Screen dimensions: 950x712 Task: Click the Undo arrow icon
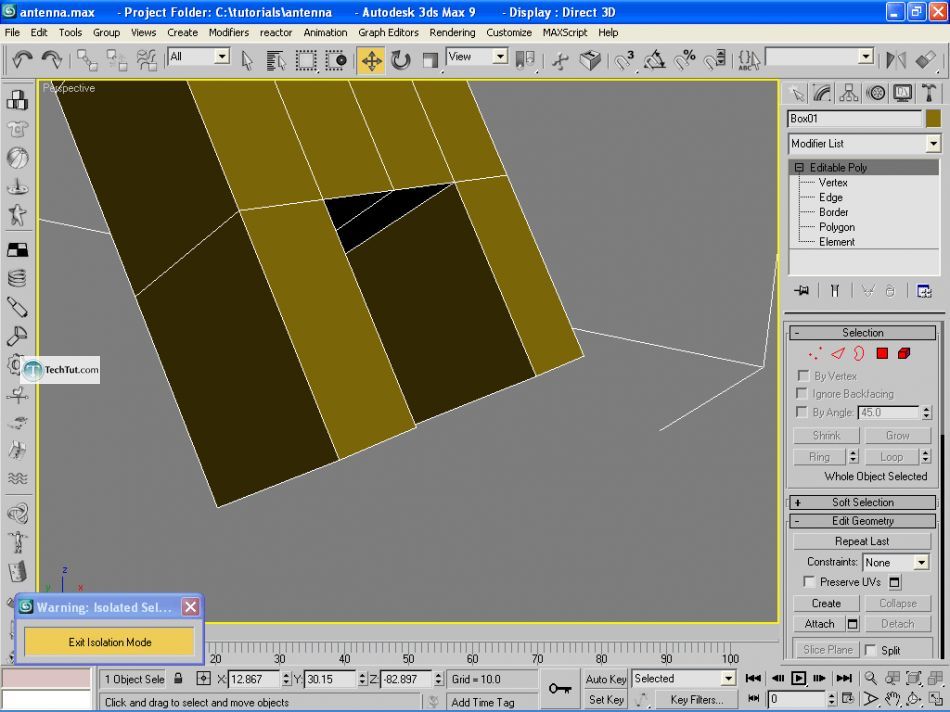pyautogui.click(x=23, y=61)
